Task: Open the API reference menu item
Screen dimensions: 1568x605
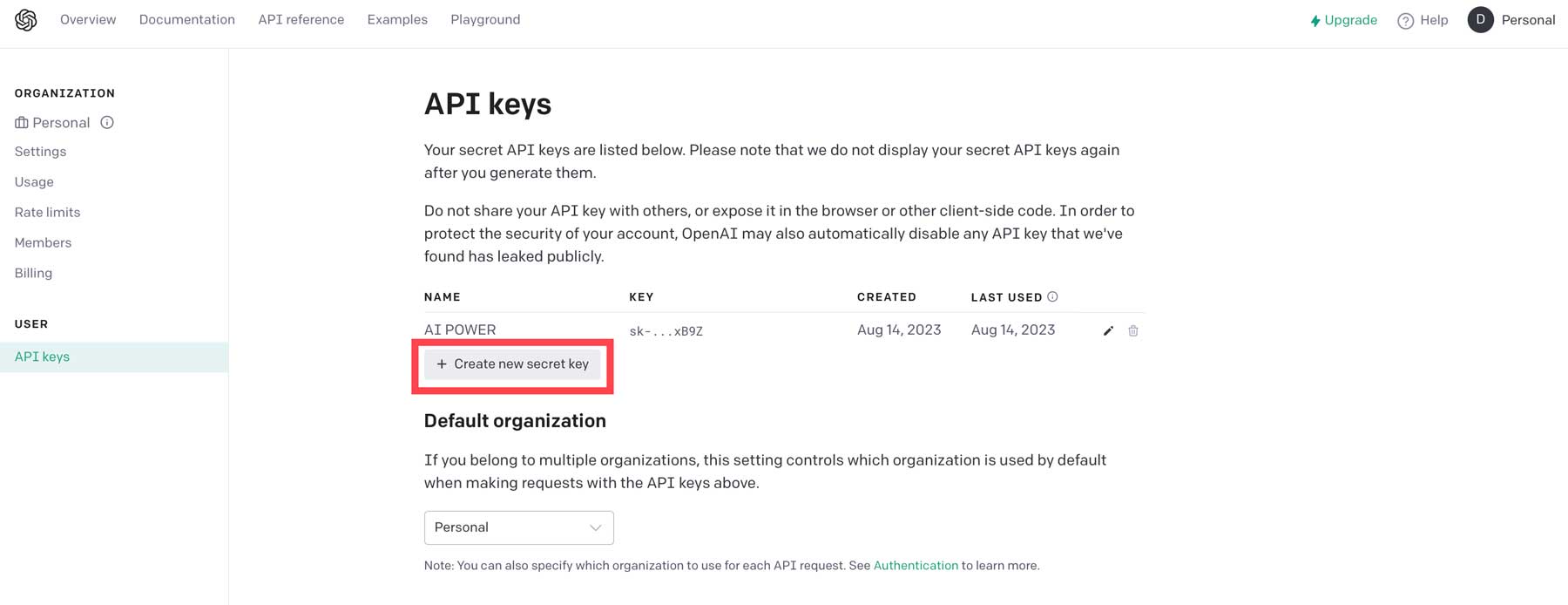Action: click(x=301, y=19)
